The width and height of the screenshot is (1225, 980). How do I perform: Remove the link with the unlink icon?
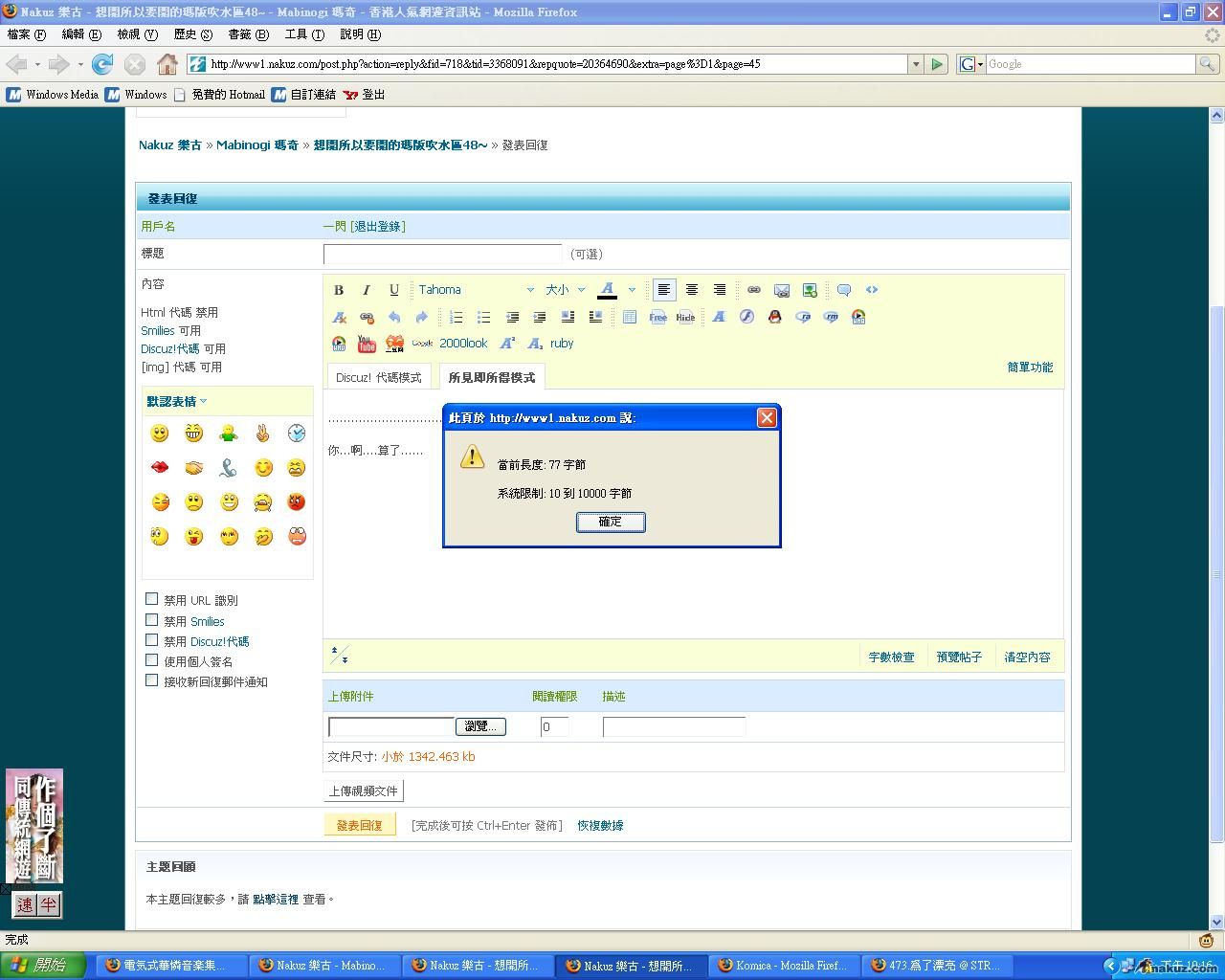click(x=366, y=317)
